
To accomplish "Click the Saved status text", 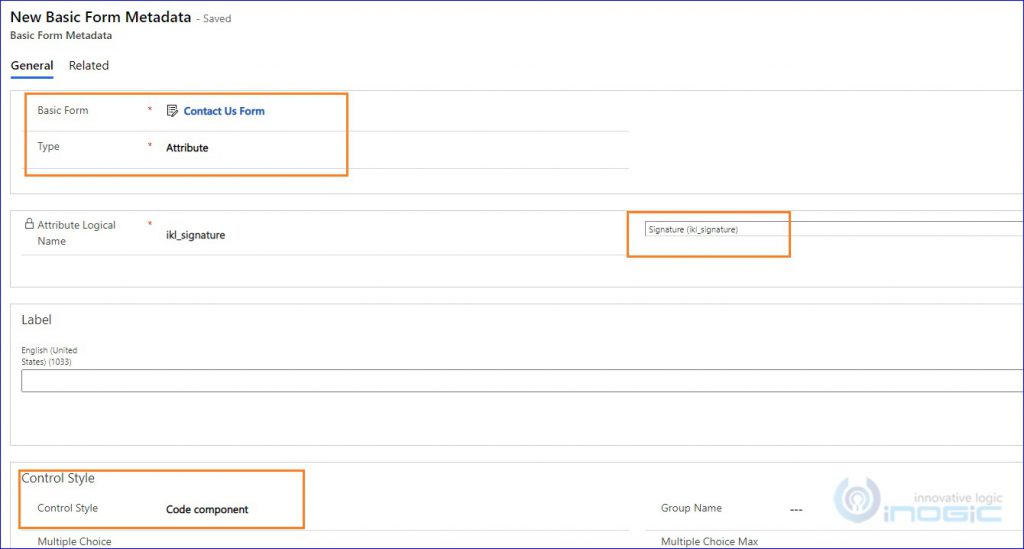I will pyautogui.click(x=217, y=19).
